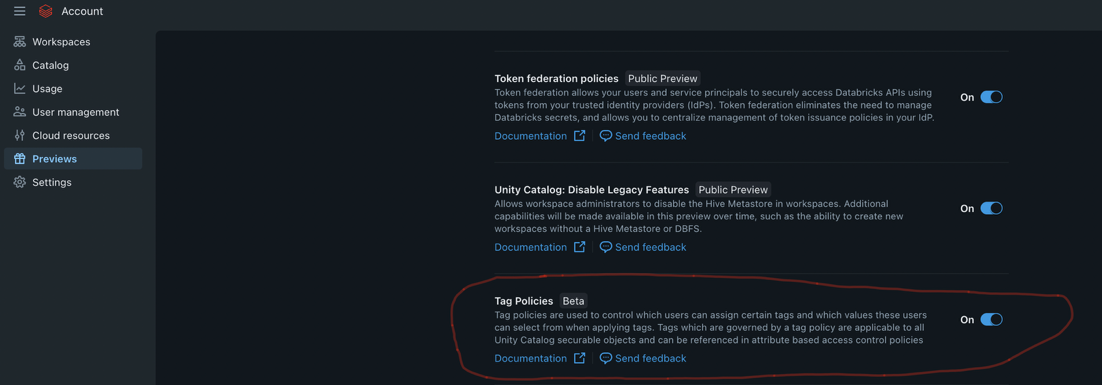
Task: Select the Previews menu item
Action: [73, 159]
